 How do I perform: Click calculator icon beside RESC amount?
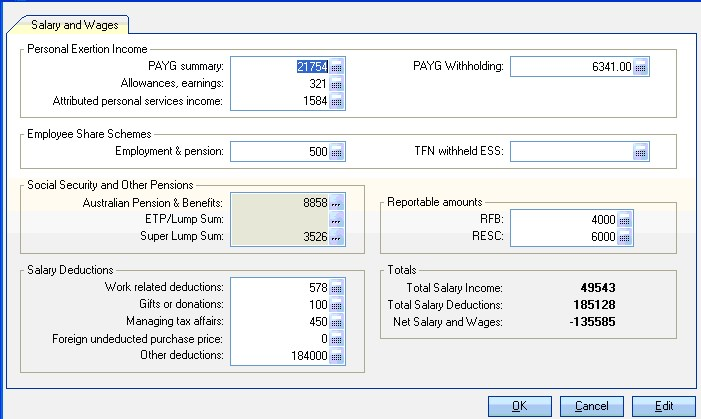[625, 238]
